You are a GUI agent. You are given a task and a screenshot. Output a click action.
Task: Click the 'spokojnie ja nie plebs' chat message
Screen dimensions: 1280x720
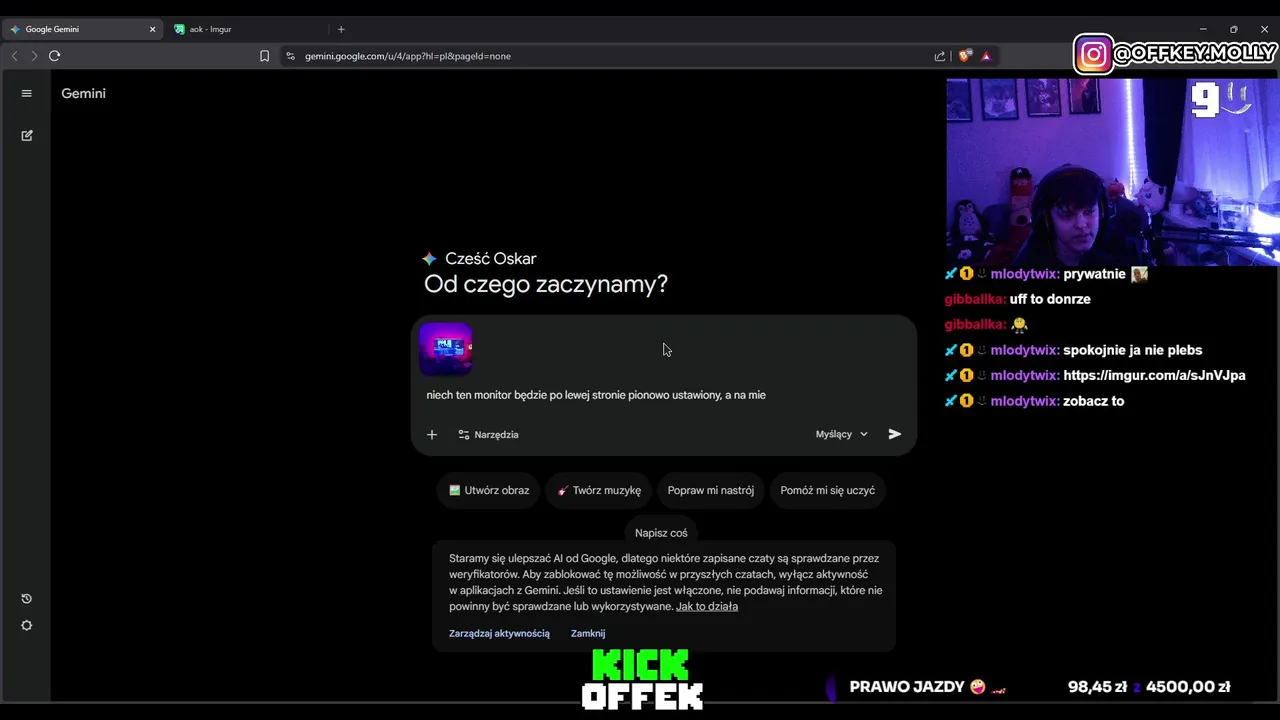(1132, 350)
